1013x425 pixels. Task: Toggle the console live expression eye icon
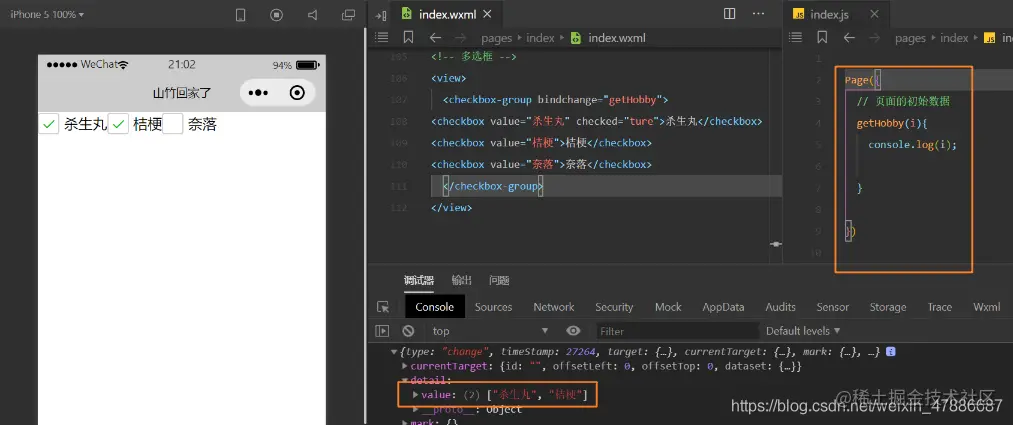pos(573,331)
